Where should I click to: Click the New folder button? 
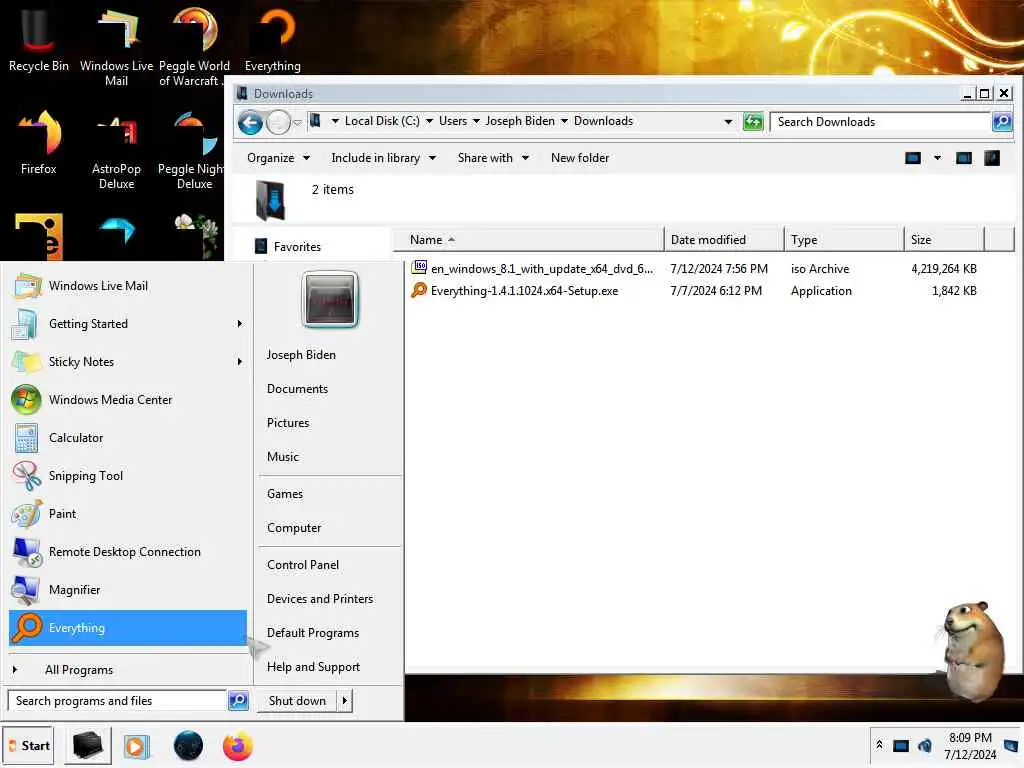point(580,158)
